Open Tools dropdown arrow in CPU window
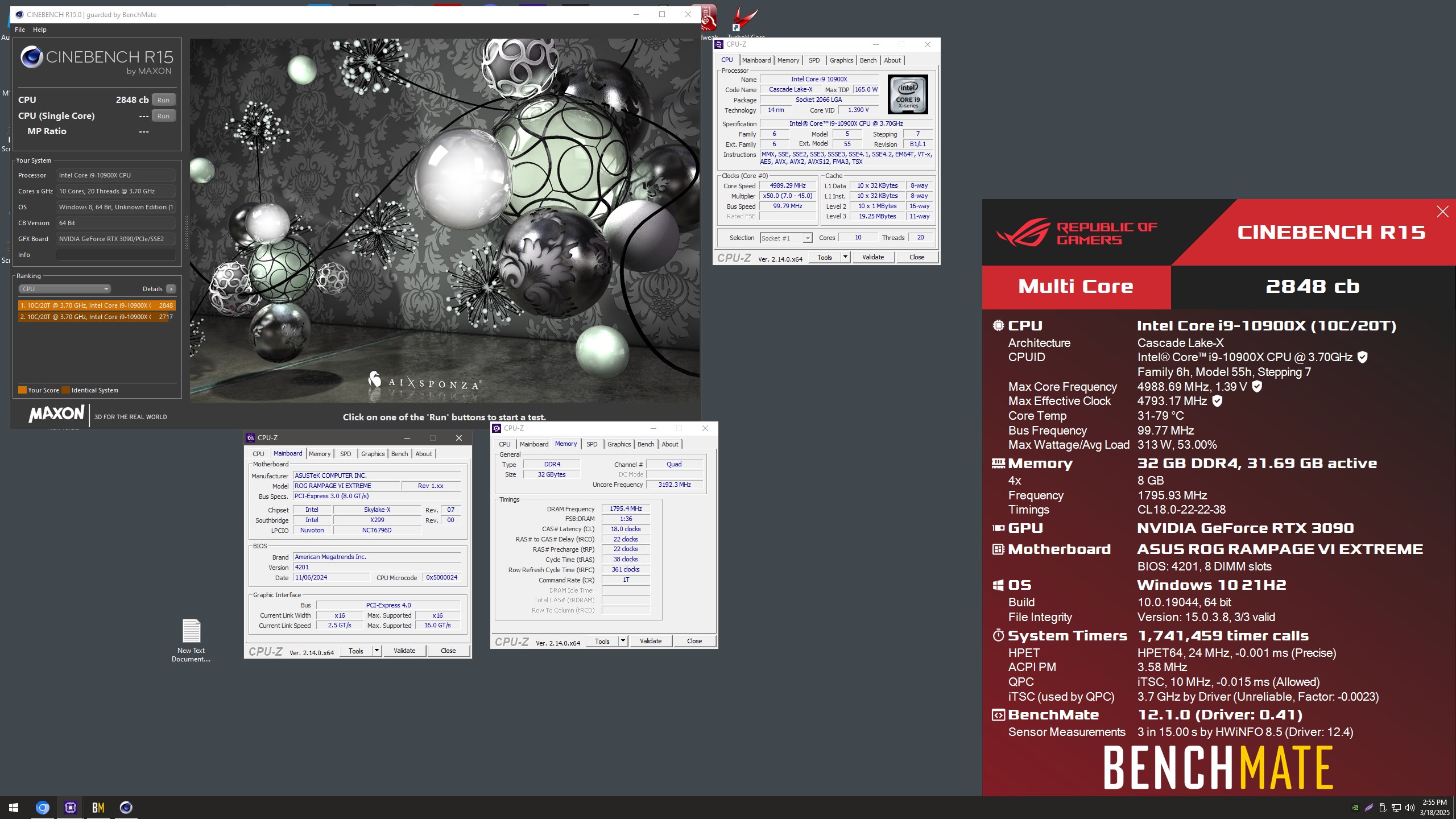The height and width of the screenshot is (819, 1456). point(845,258)
